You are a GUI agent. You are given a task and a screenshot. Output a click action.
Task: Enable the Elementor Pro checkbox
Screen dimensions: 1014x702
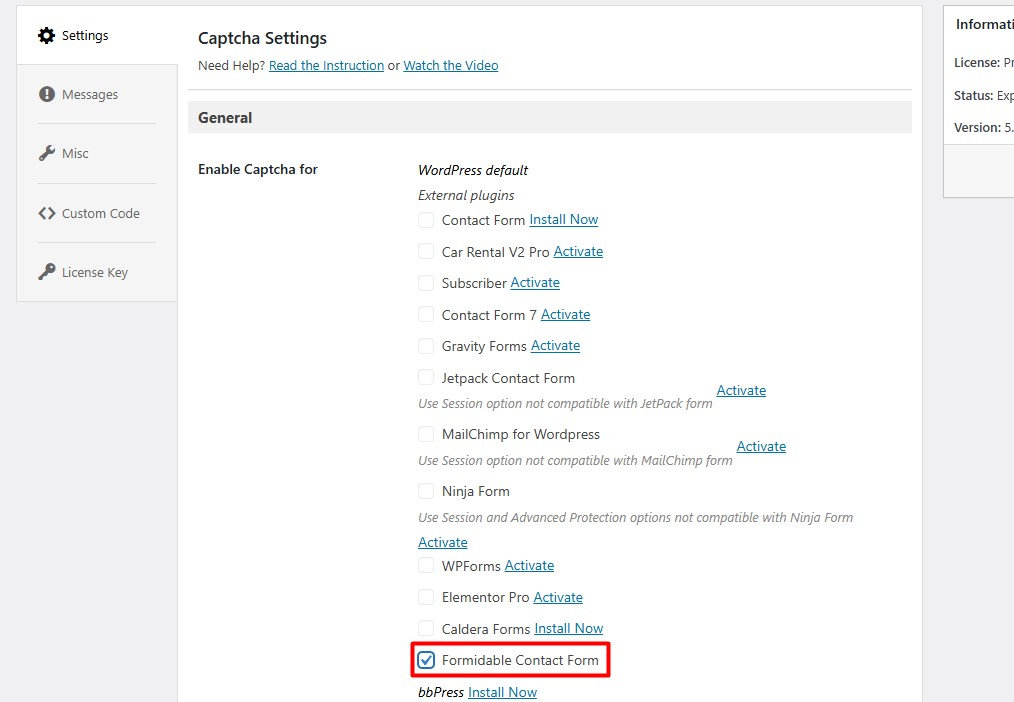pyautogui.click(x=426, y=597)
